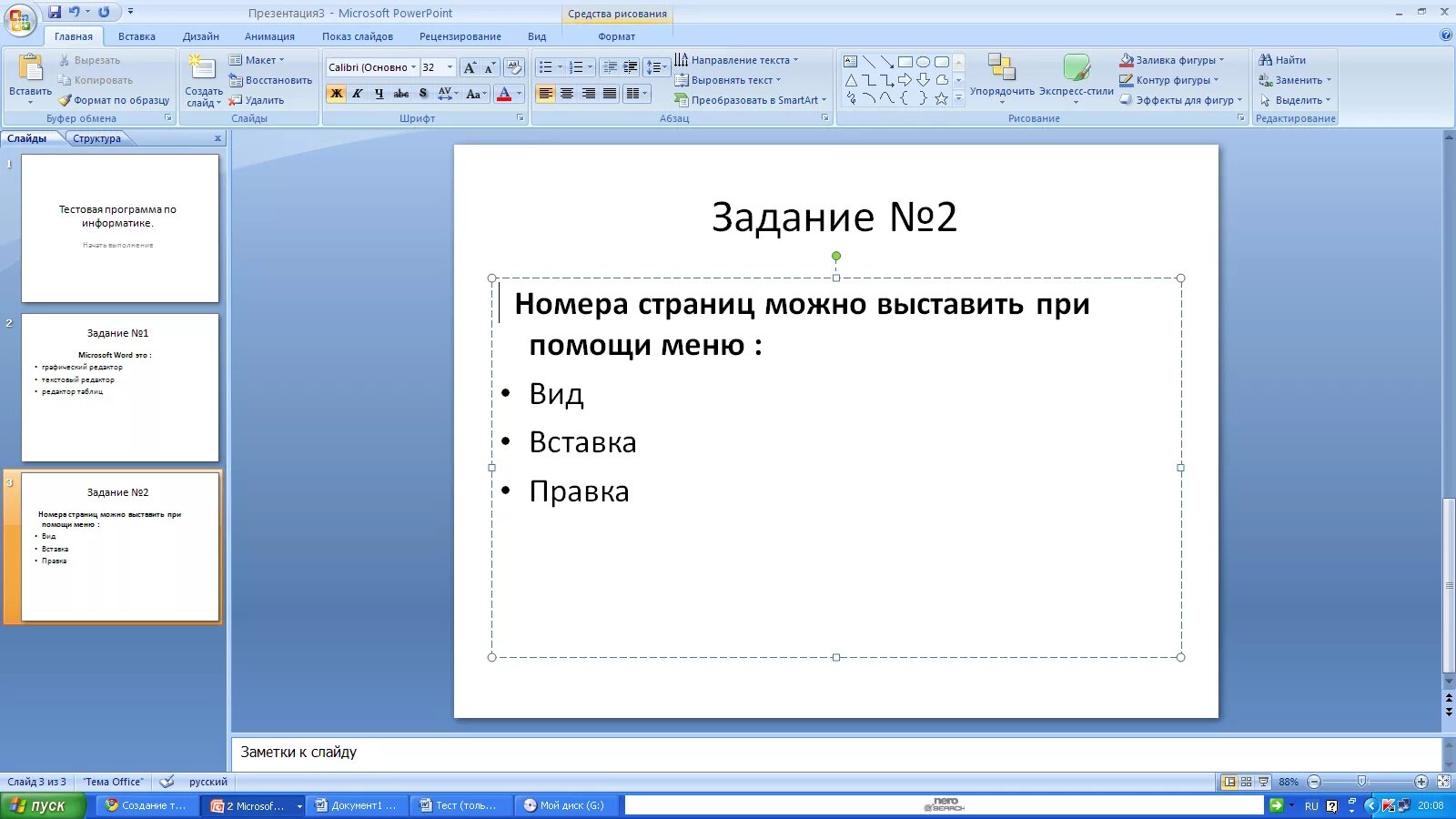The image size is (1456, 819).
Task: Copy format with Формат по образцу
Action: (115, 100)
